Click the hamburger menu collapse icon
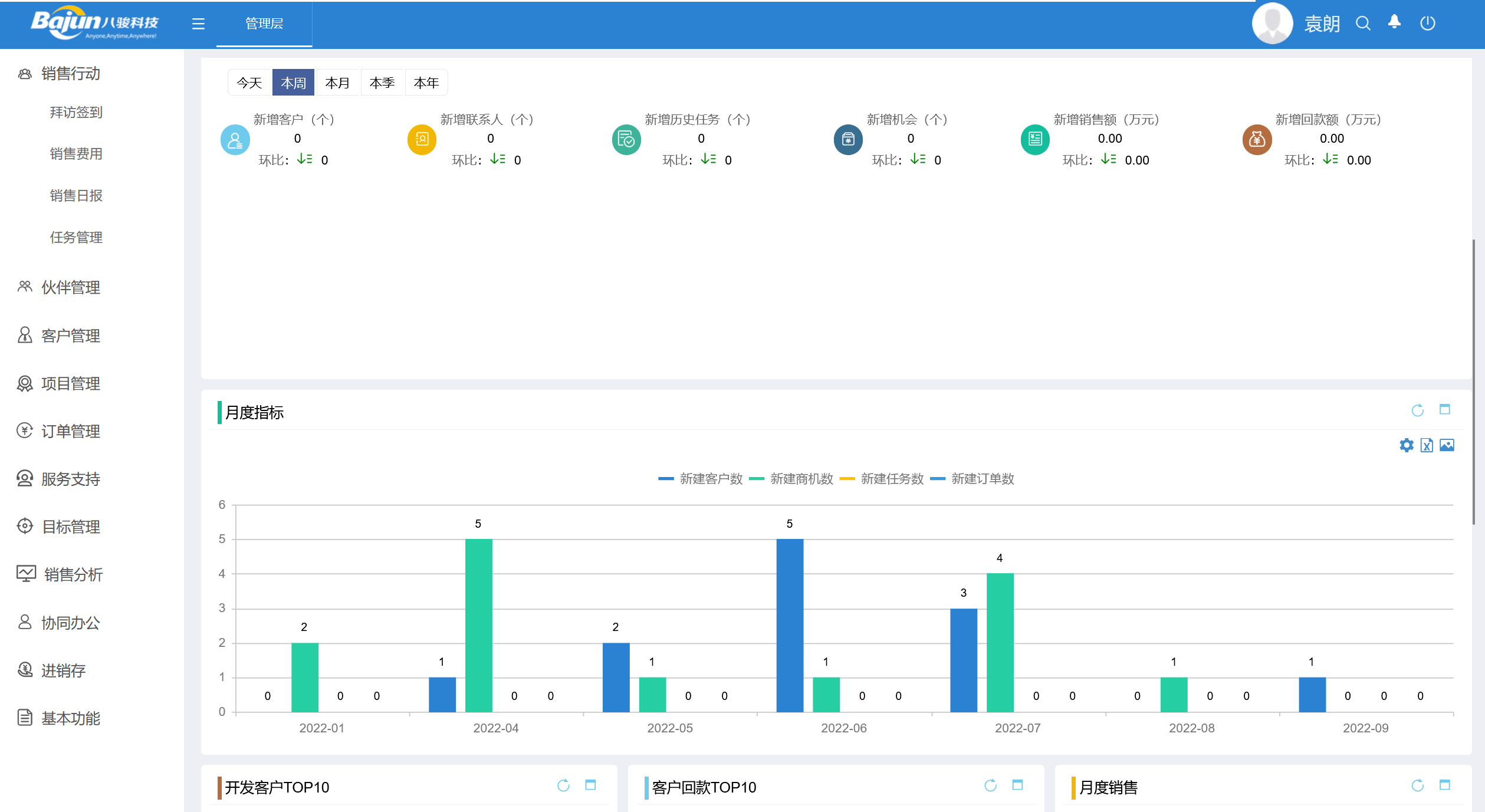1485x812 pixels. click(198, 24)
